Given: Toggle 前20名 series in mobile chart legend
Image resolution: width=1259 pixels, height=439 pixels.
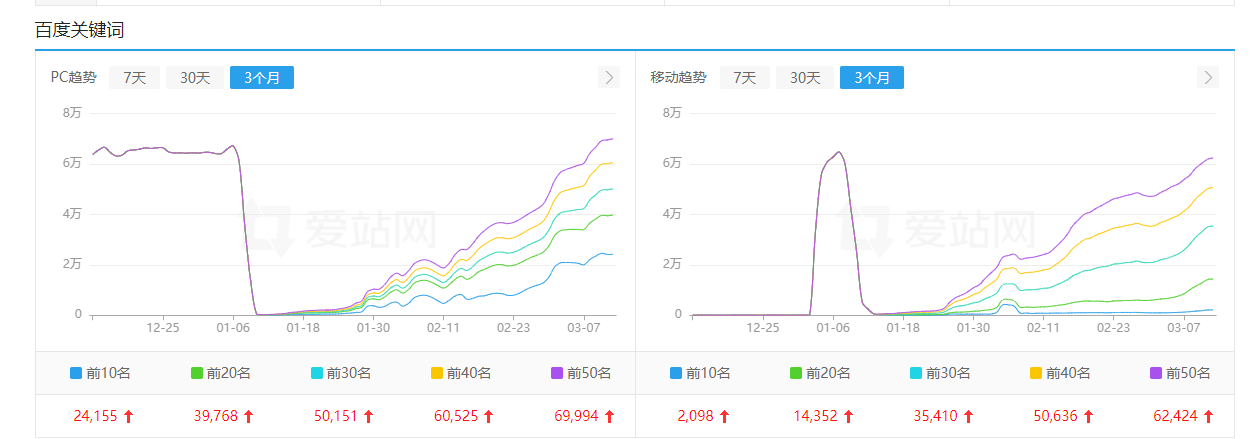Looking at the screenshot, I should tap(820, 373).
